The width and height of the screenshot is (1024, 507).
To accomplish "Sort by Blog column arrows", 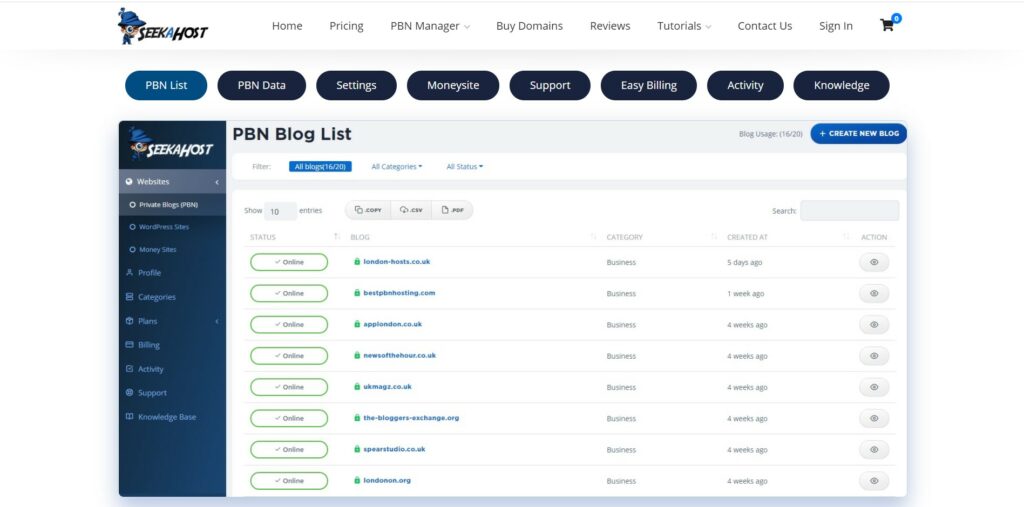I will (x=594, y=237).
